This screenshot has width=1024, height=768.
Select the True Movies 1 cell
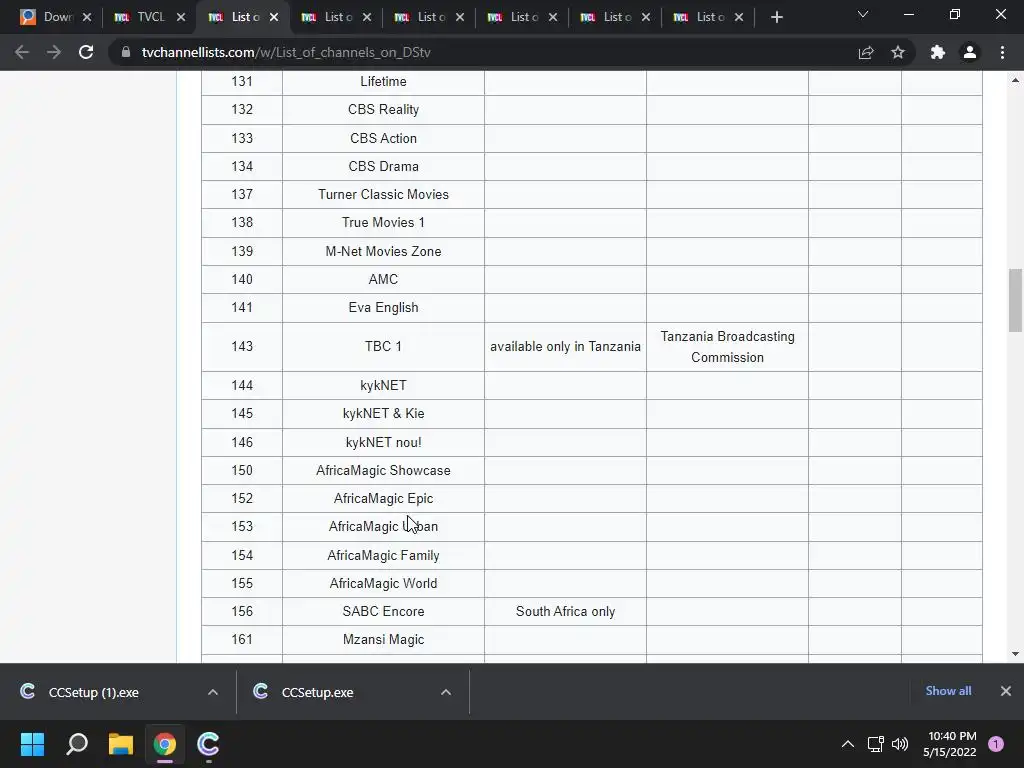pyautogui.click(x=383, y=223)
